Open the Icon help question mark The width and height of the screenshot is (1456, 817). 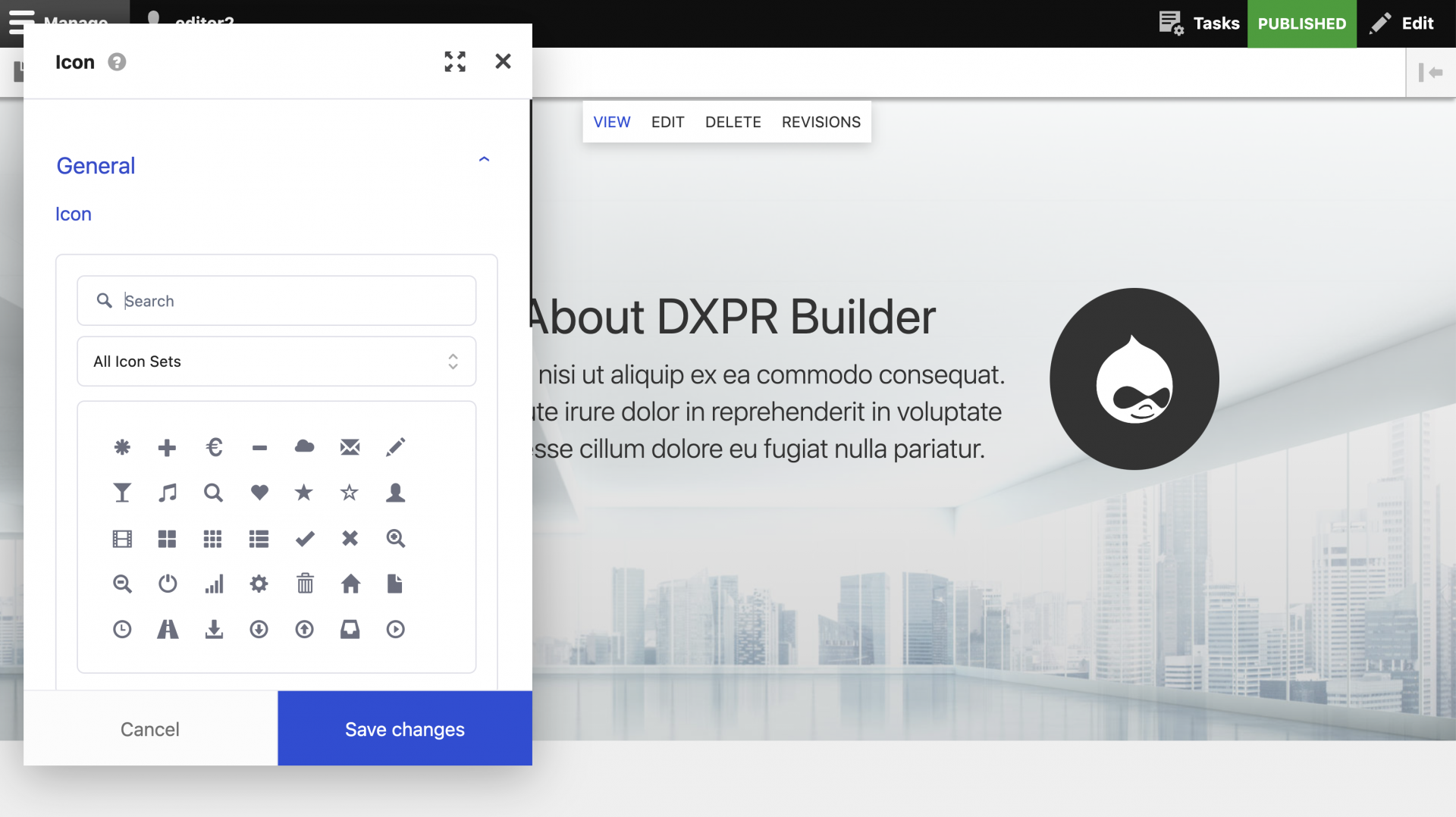pos(117,62)
